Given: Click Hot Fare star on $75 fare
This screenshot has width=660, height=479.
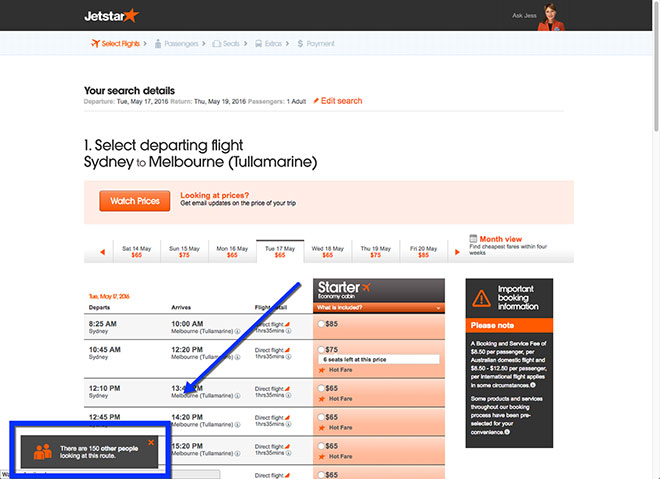Looking at the screenshot, I should click(322, 370).
